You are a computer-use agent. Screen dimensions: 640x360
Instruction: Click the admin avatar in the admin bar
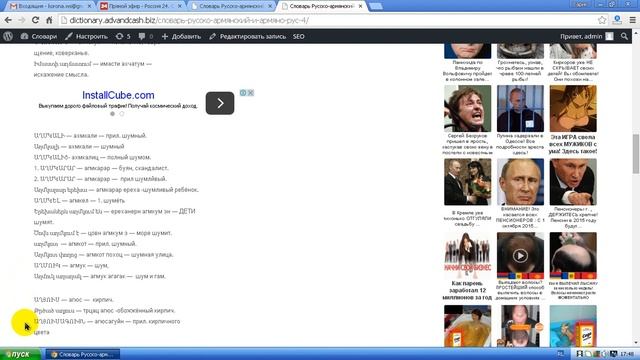609,36
